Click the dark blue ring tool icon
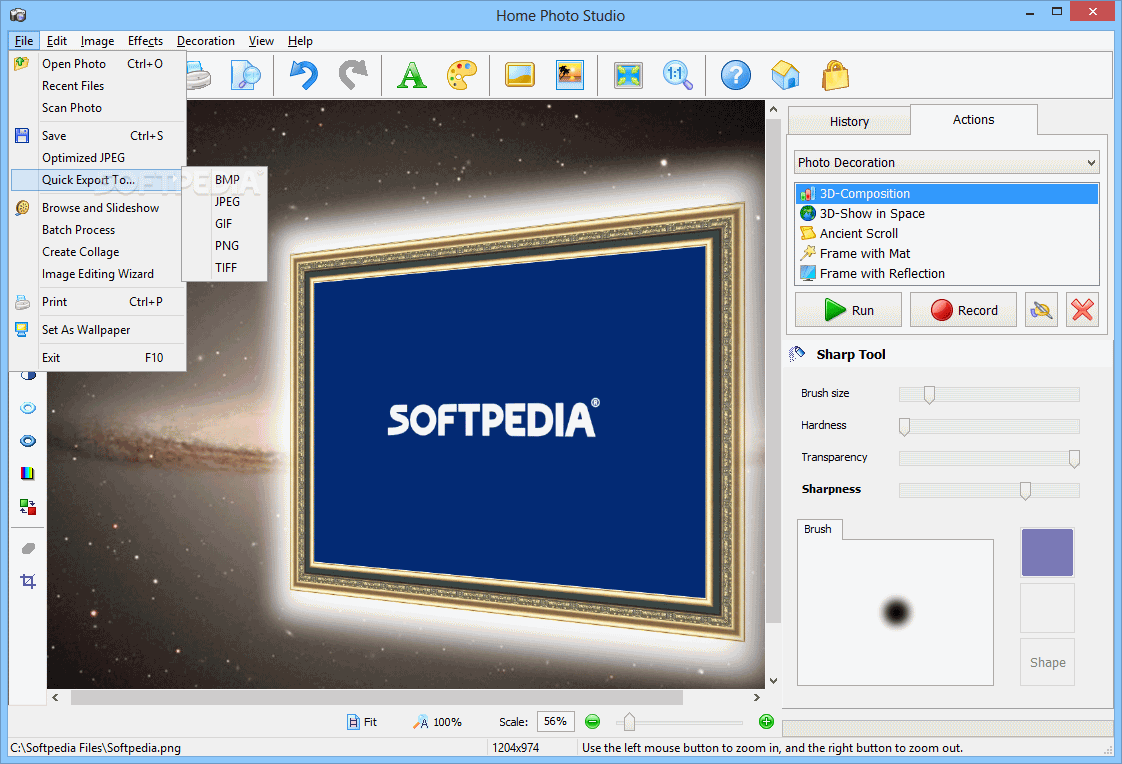 28,441
